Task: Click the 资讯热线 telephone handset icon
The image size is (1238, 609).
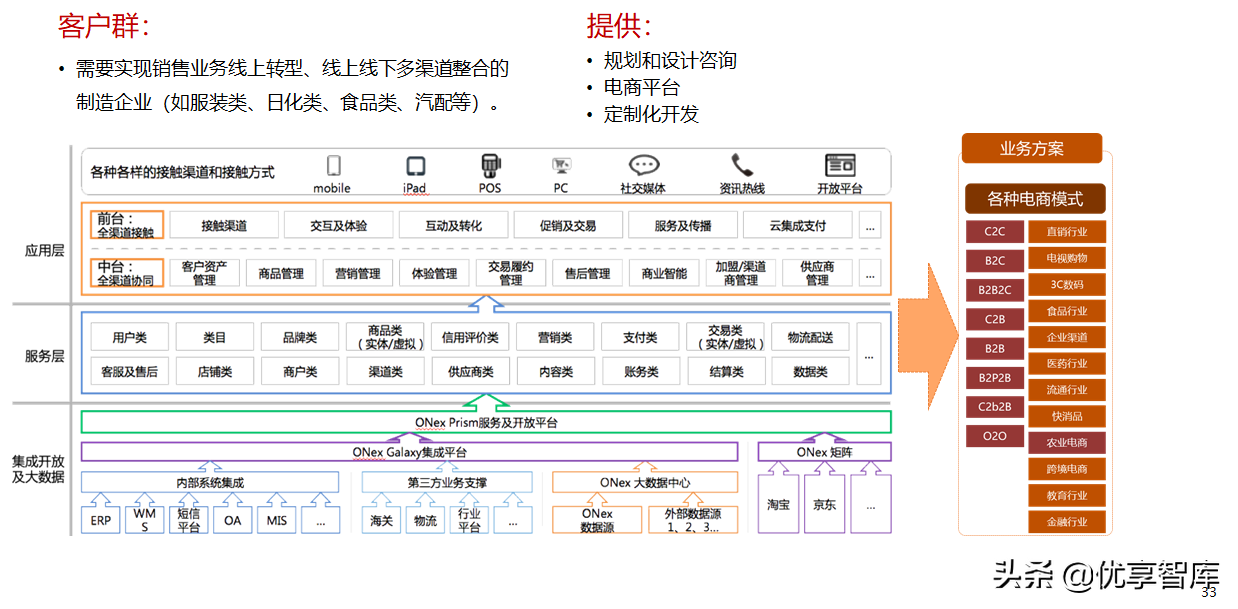Action: click(741, 165)
